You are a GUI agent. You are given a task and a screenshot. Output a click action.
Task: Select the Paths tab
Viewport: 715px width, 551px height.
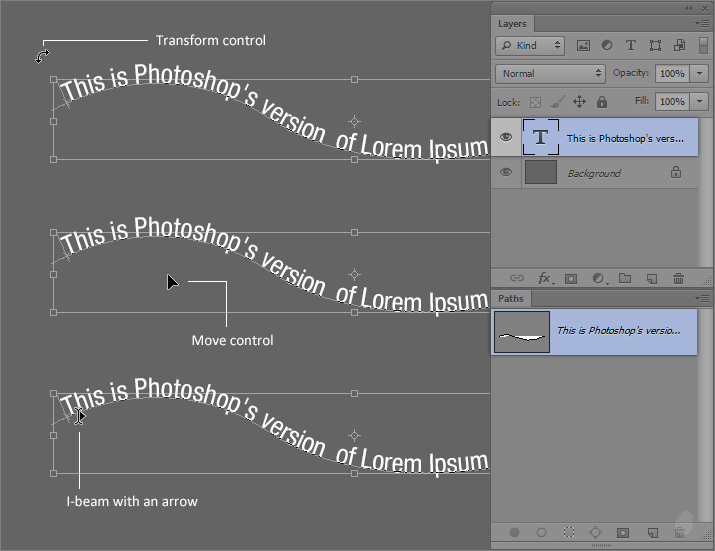click(x=511, y=298)
